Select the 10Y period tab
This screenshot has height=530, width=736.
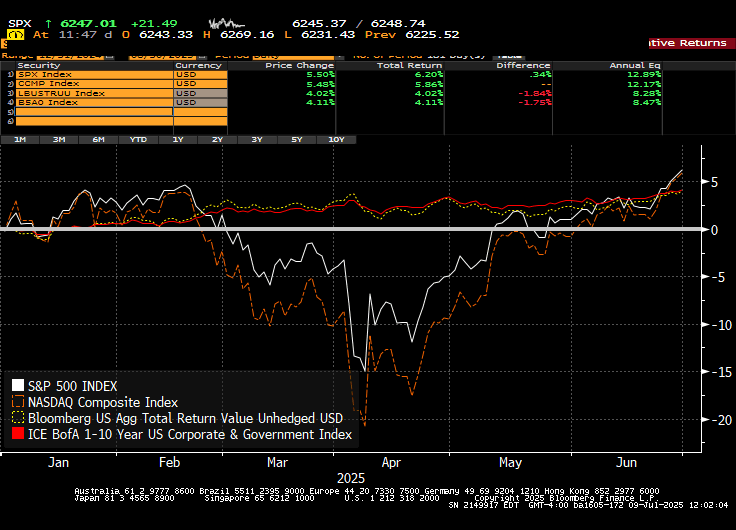coord(336,139)
